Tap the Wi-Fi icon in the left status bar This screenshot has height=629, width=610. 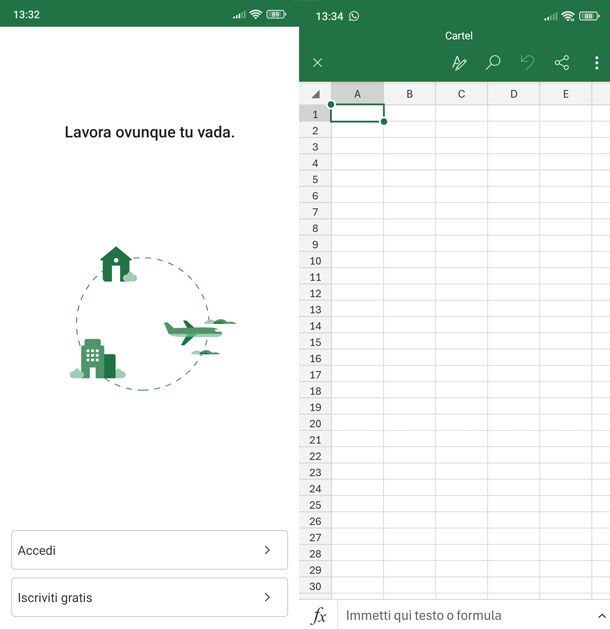[255, 14]
